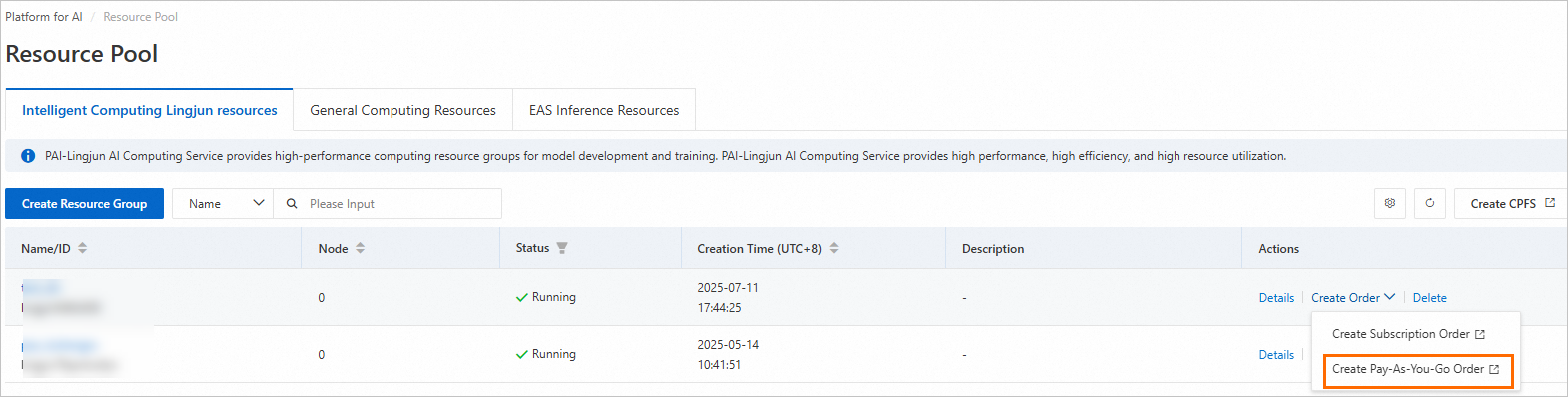Focus the Please Input search field
The width and height of the screenshot is (1568, 397).
[388, 203]
